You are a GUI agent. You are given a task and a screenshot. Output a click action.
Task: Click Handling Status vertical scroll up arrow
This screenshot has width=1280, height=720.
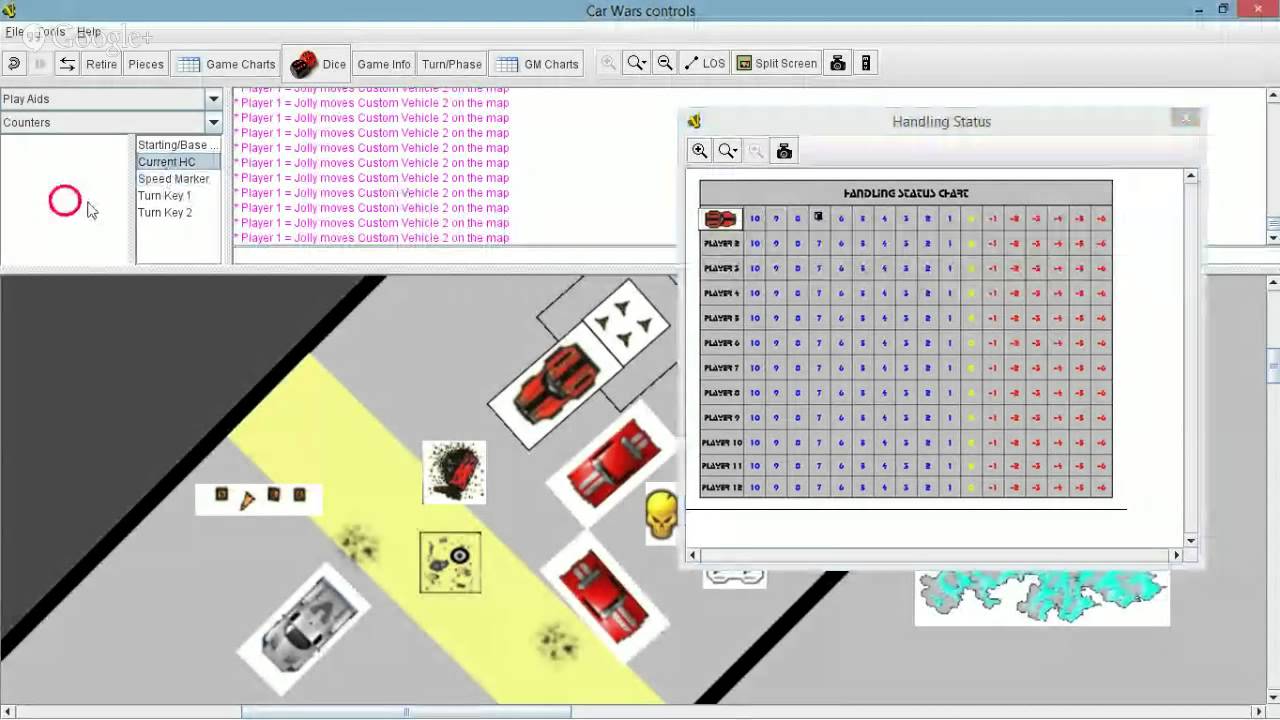pyautogui.click(x=1190, y=176)
